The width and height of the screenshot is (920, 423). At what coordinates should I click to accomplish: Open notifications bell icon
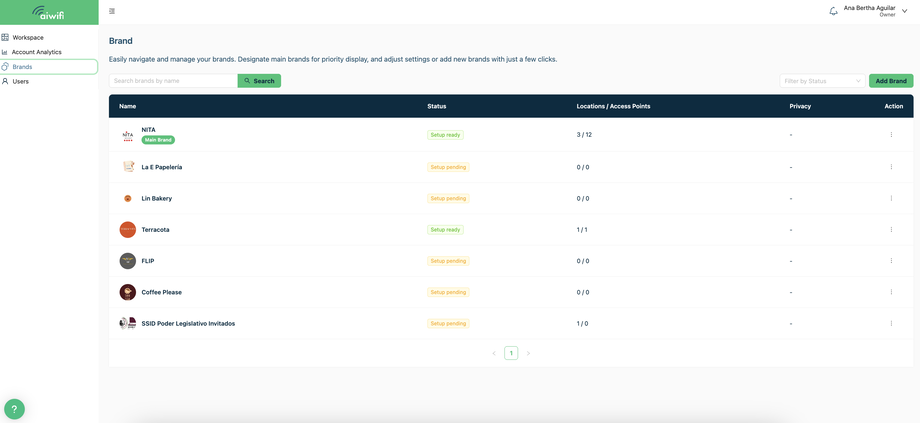pyautogui.click(x=833, y=11)
